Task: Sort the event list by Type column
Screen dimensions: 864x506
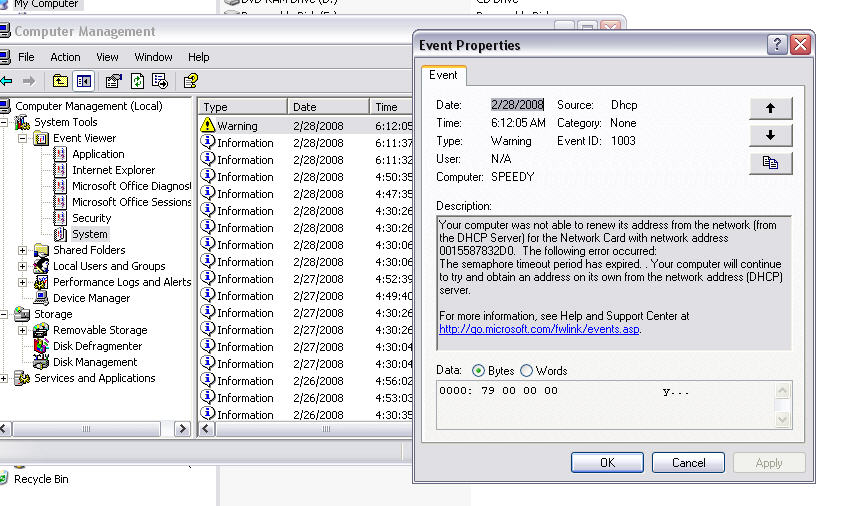Action: point(242,106)
